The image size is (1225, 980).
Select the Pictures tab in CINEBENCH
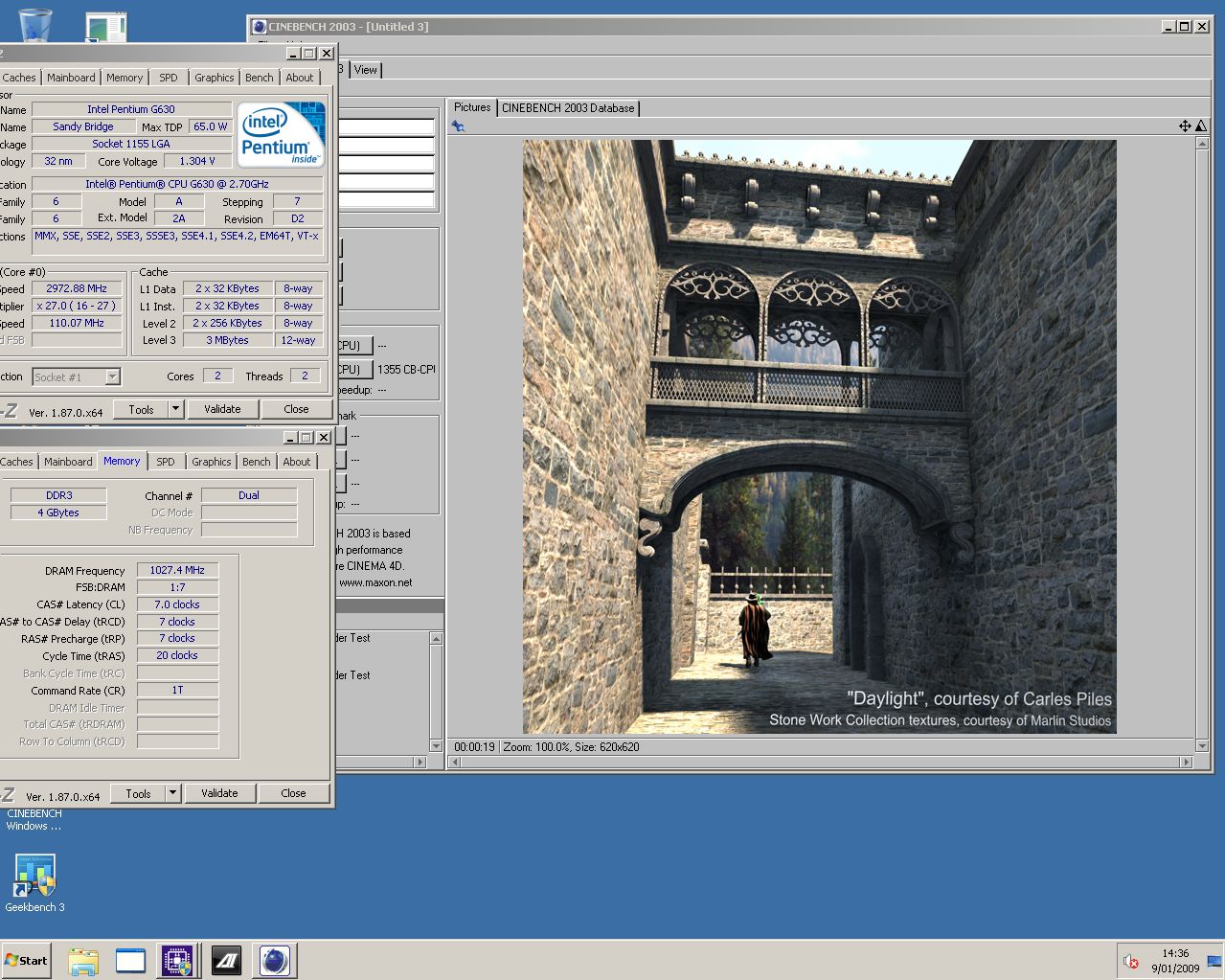click(472, 107)
